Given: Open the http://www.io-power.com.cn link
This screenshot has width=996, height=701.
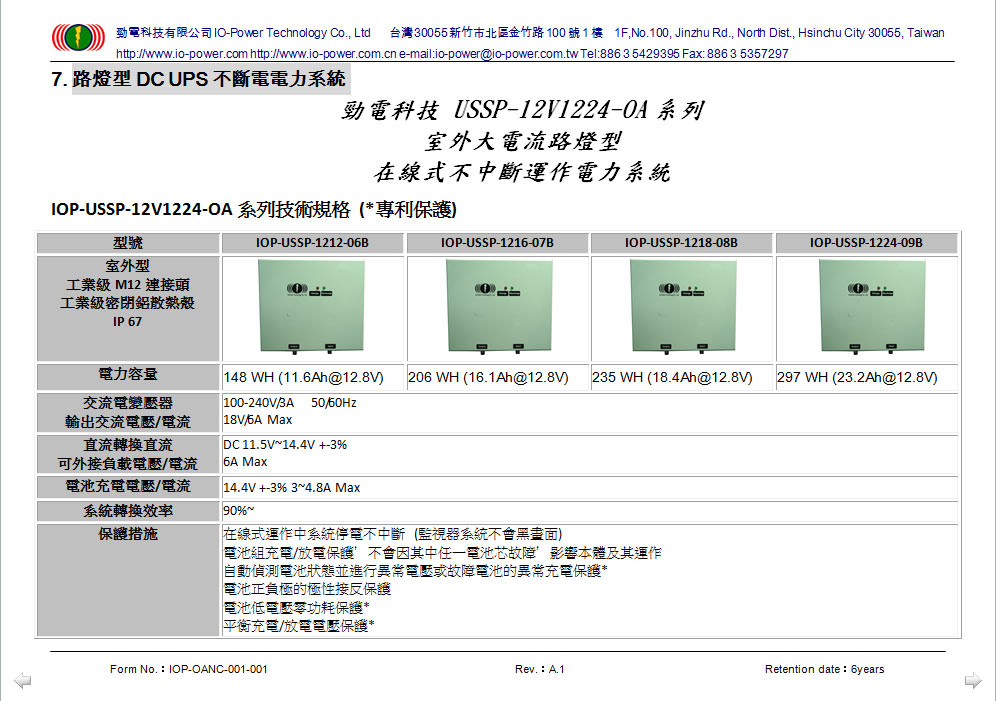Looking at the screenshot, I should point(323,54).
